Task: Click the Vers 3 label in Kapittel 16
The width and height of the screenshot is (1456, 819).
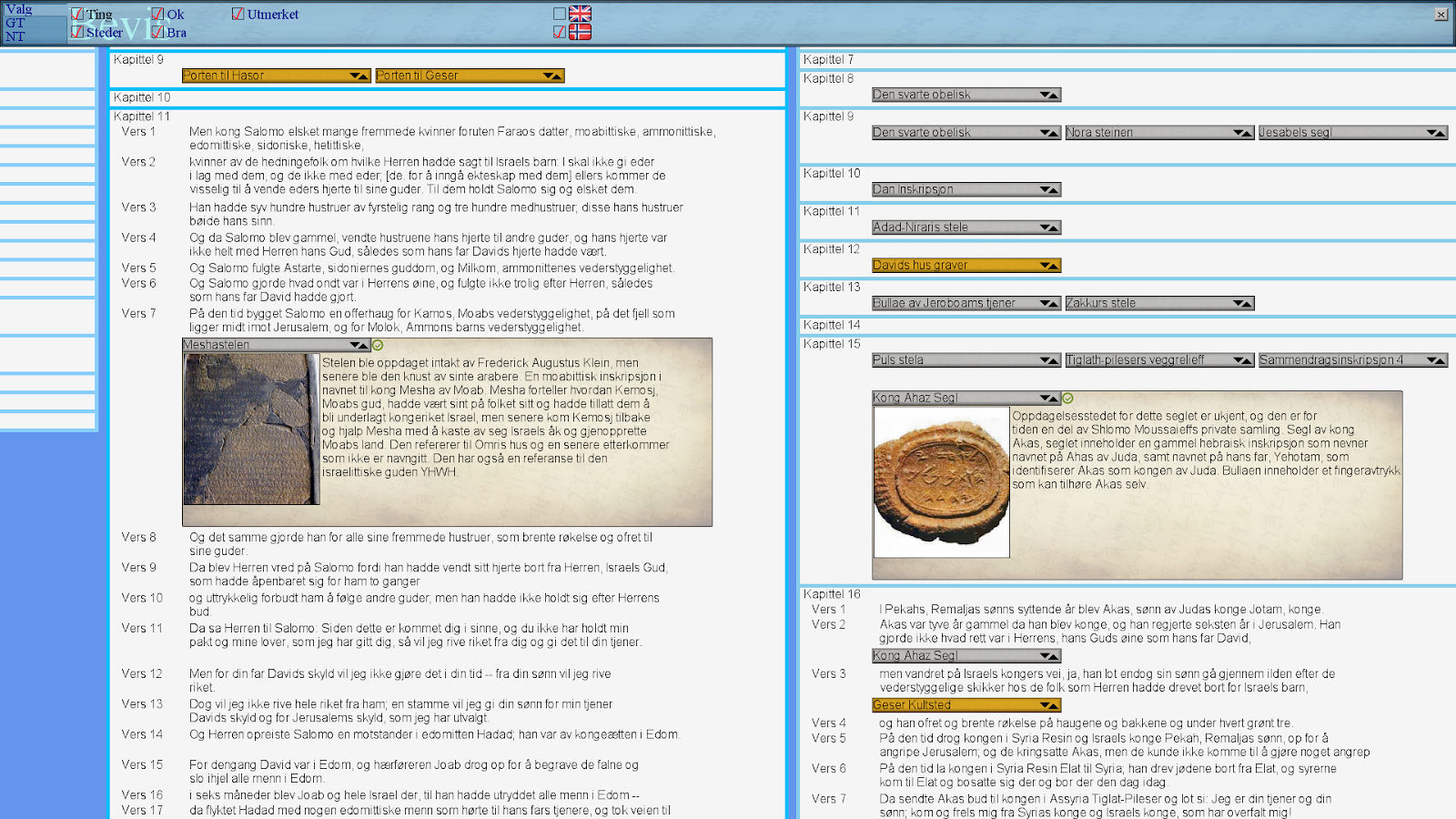Action: [x=829, y=673]
